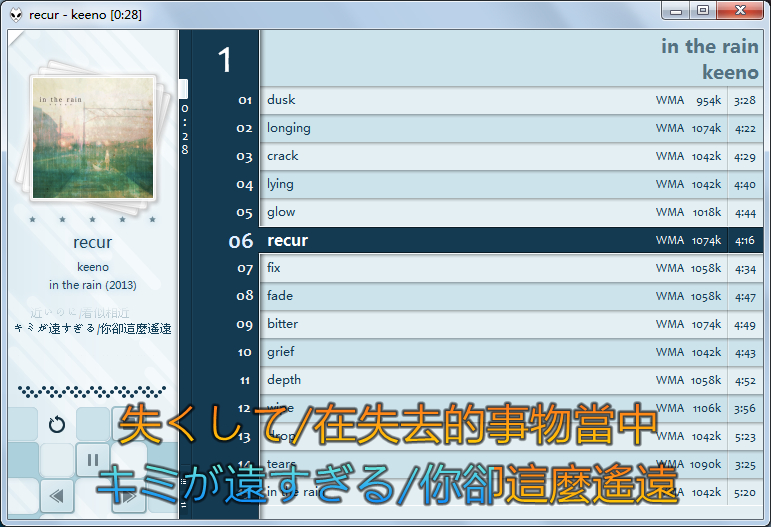The height and width of the screenshot is (527, 771).
Task: Adjust the zigzag dotted volume bar
Action: 92,392
